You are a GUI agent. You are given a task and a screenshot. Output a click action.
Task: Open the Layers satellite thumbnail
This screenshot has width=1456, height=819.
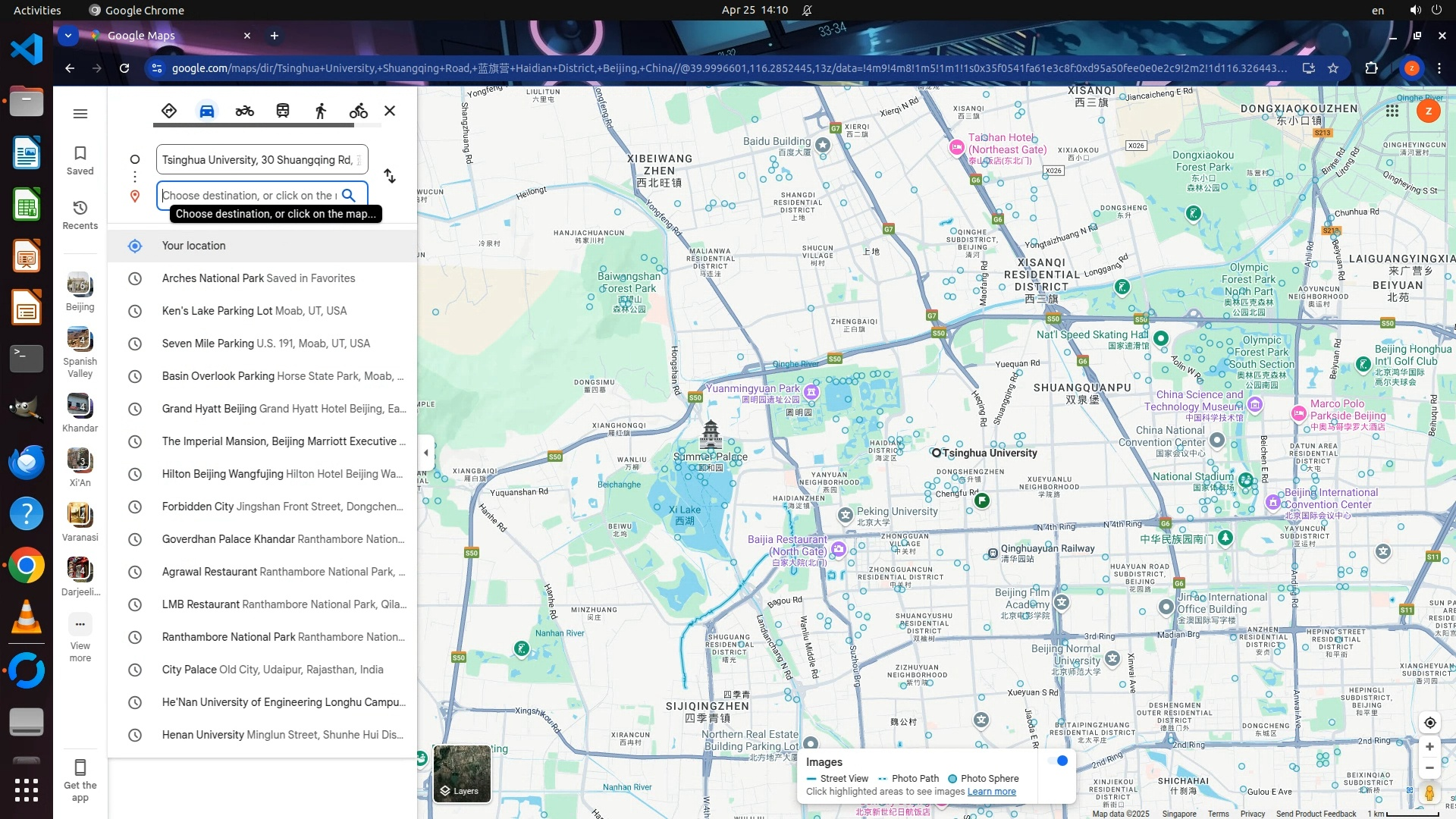[462, 773]
